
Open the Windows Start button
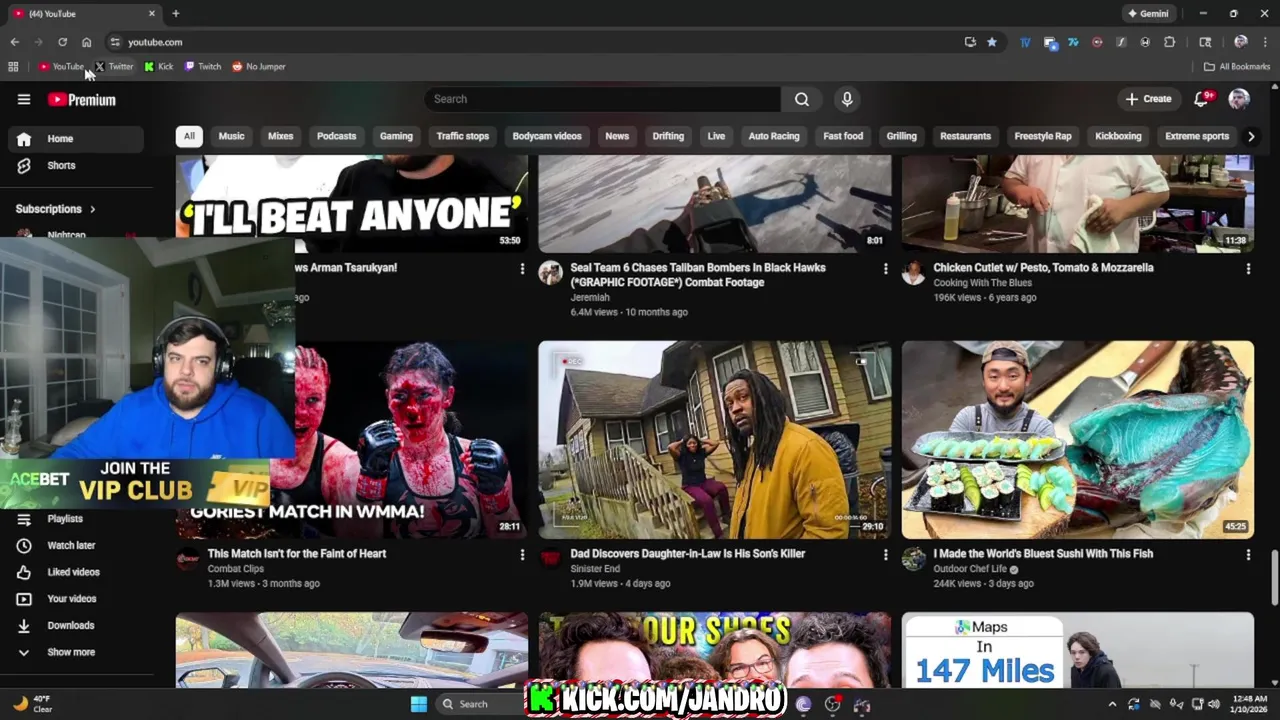(419, 704)
